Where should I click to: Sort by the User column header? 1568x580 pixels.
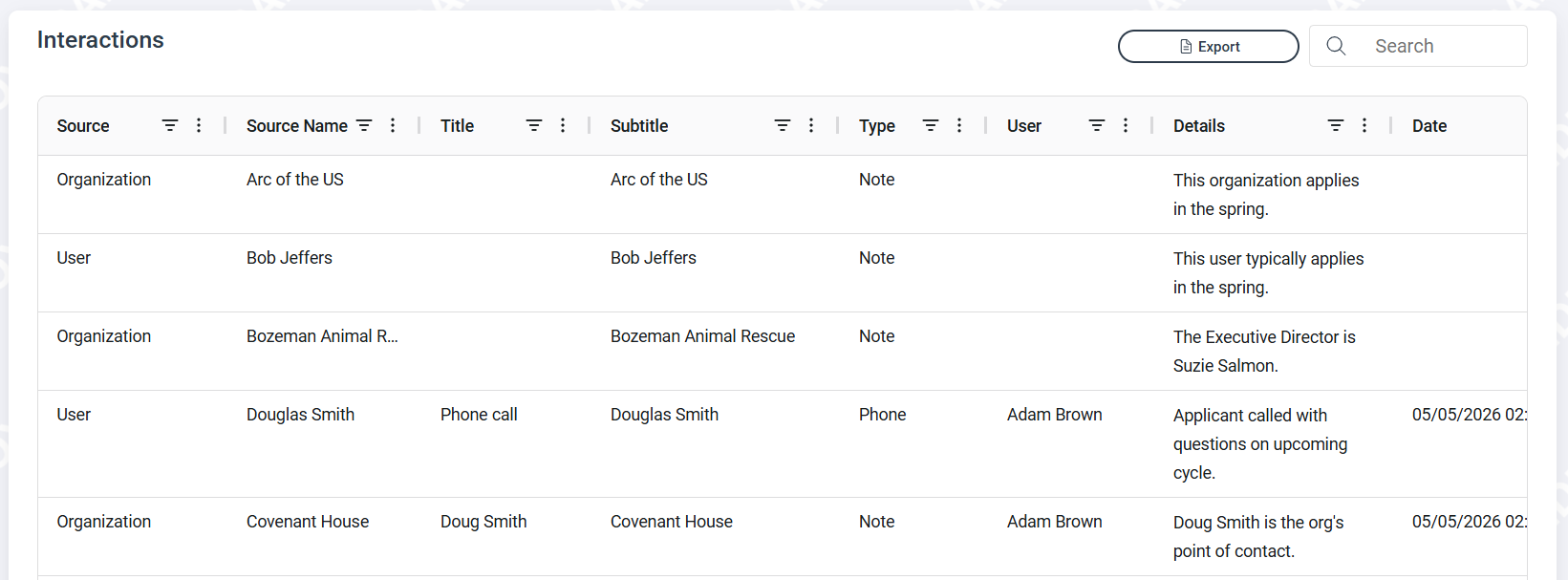click(1024, 126)
